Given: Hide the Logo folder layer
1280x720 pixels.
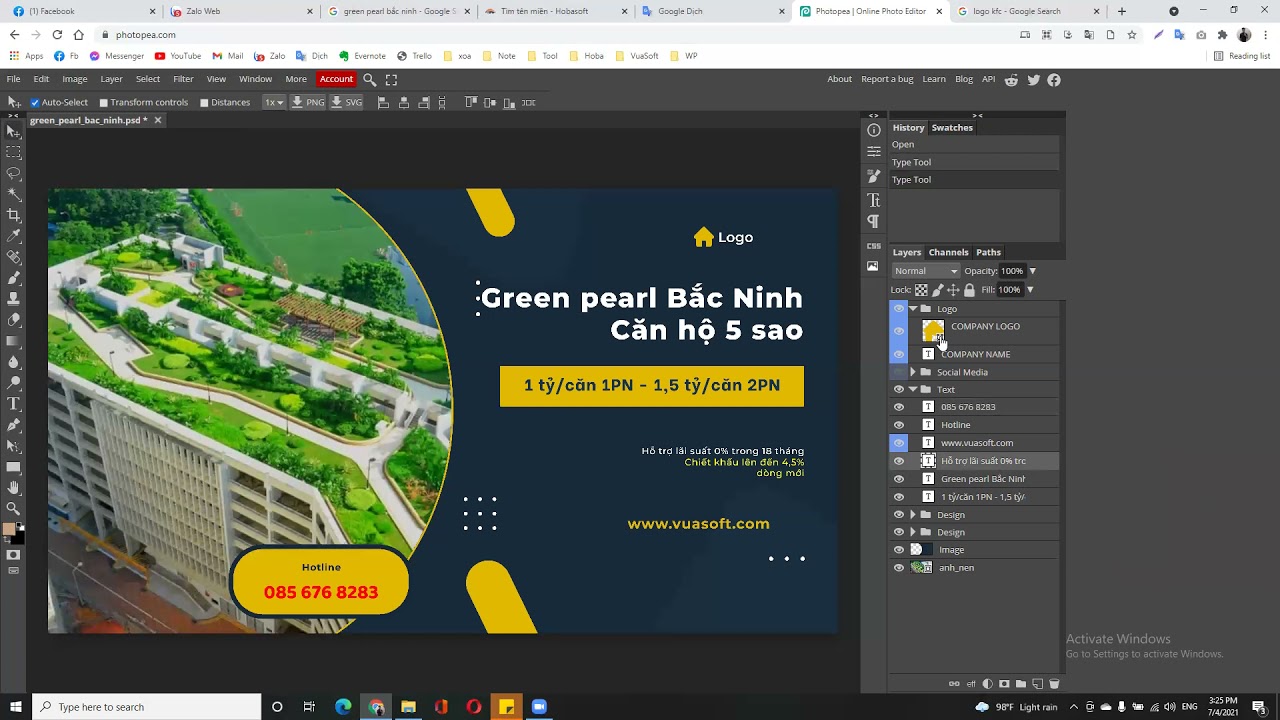Looking at the screenshot, I should (899, 309).
